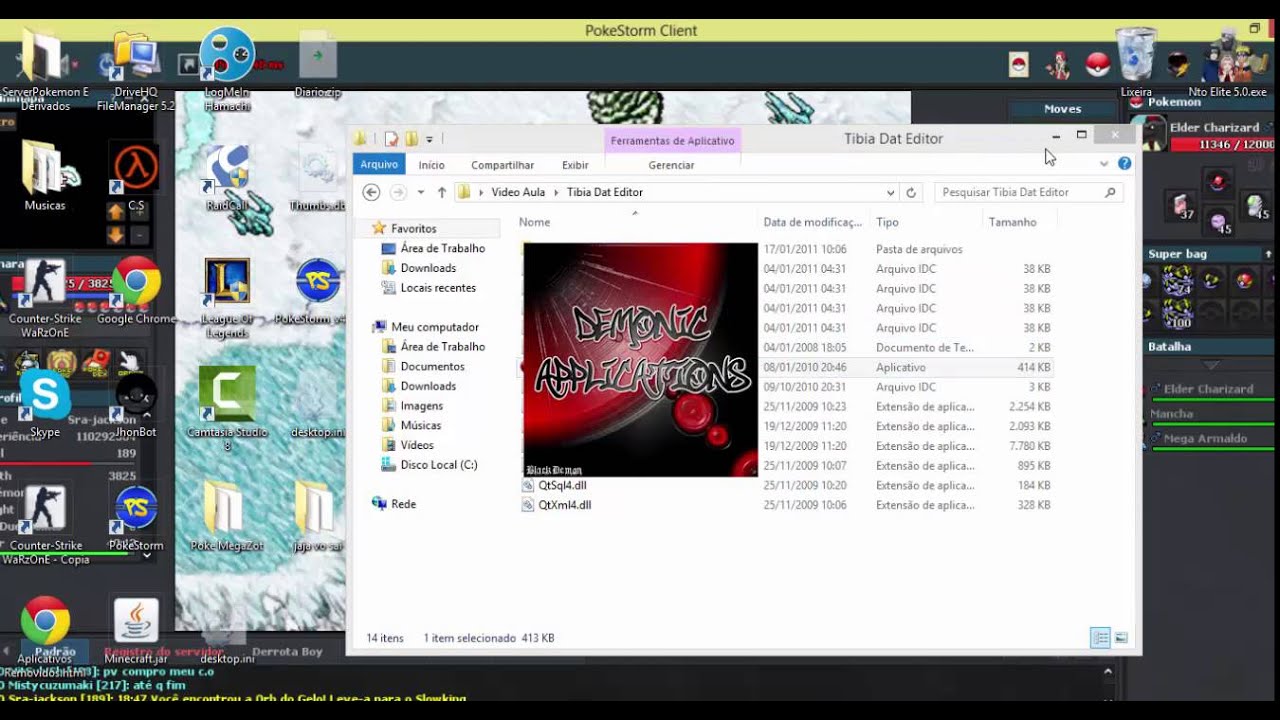The image size is (1280, 720).
Task: Click the Explorer refresh button
Action: pos(910,192)
